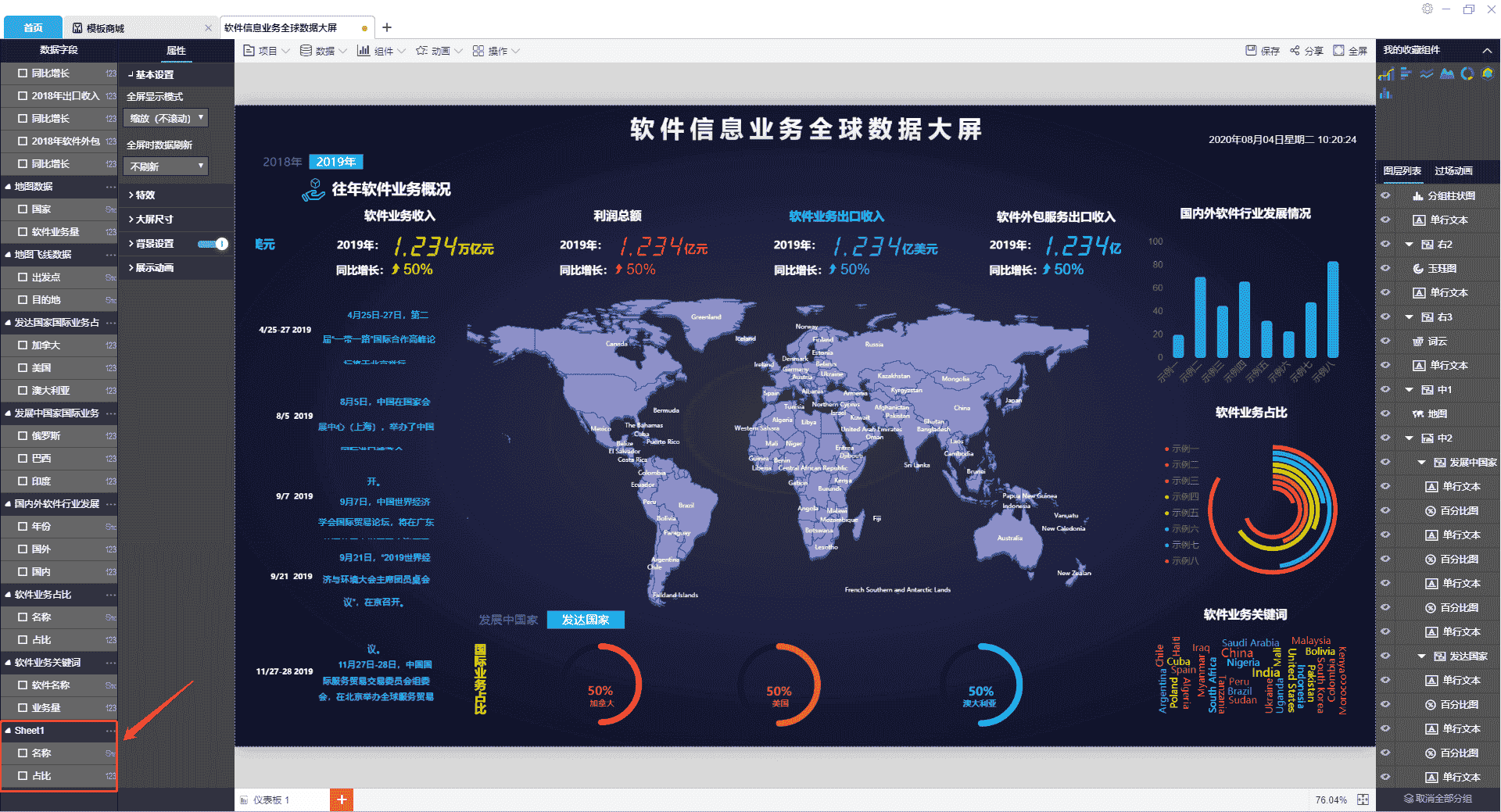Hide the 分组柱状图 layer with its eye icon
This screenshot has width=1501, height=812.
click(x=1386, y=196)
